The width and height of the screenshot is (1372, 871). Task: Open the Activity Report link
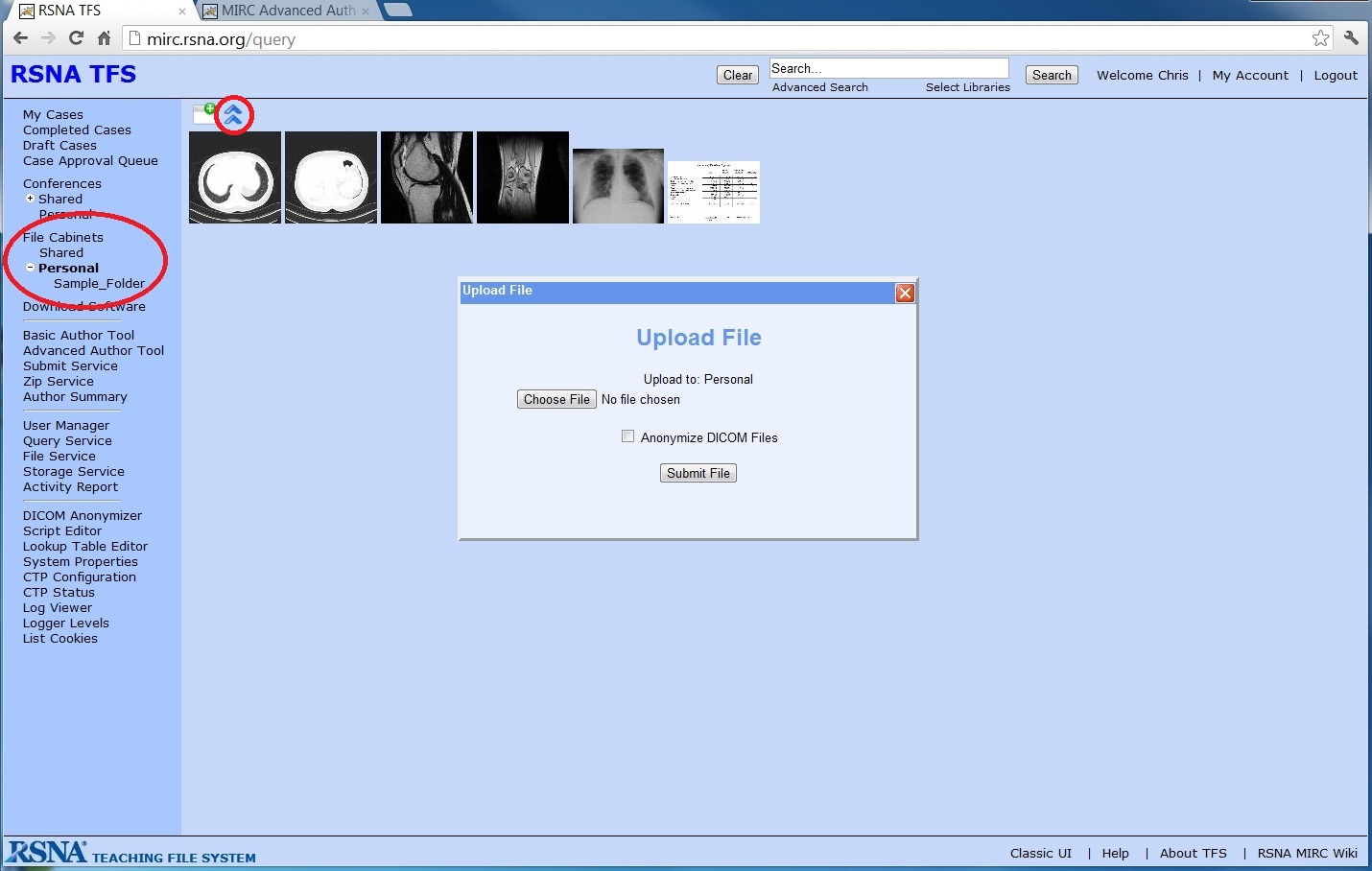(x=70, y=486)
